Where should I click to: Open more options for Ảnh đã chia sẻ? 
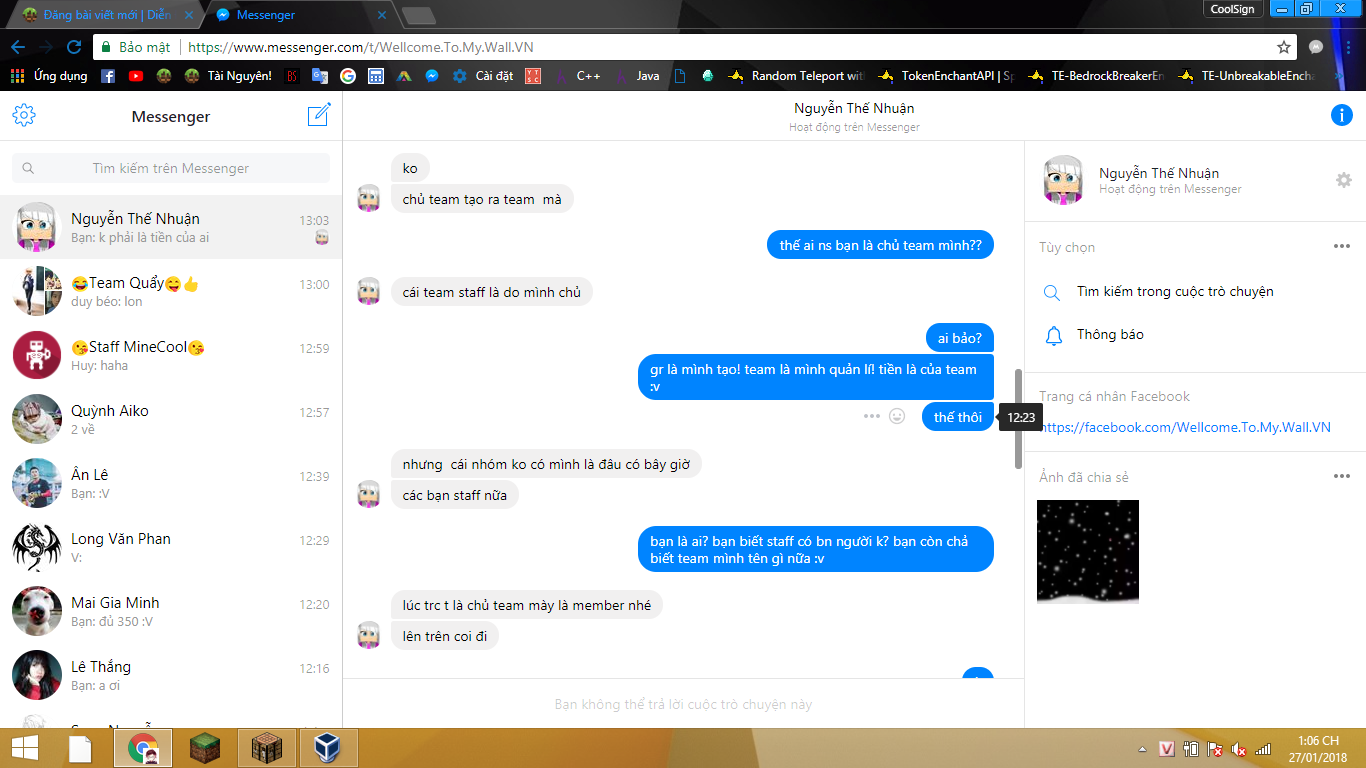coord(1342,477)
